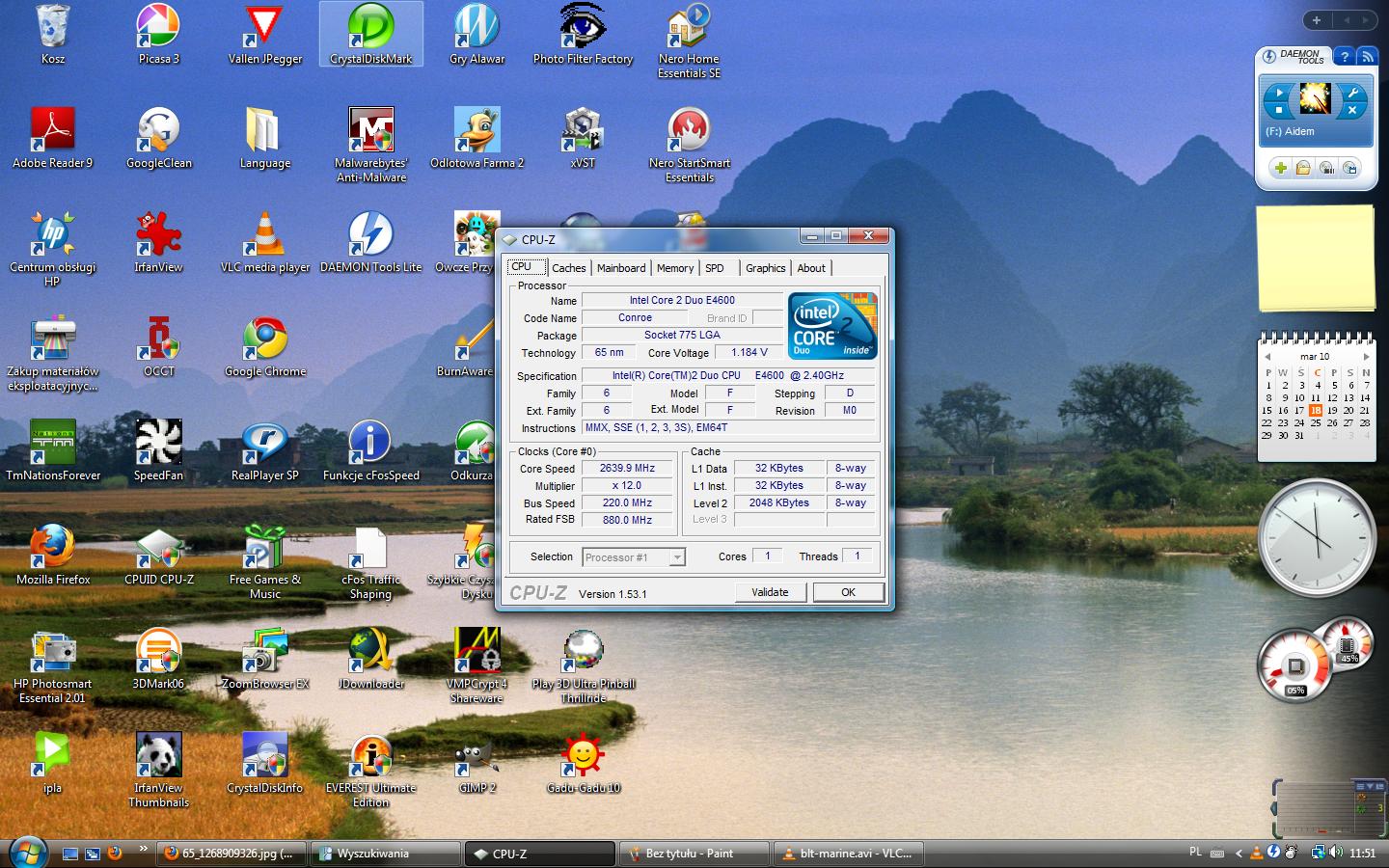Open Malwarebytes' Anti-Malware shortcut
Screen dimensions: 1389x868
tap(371, 145)
